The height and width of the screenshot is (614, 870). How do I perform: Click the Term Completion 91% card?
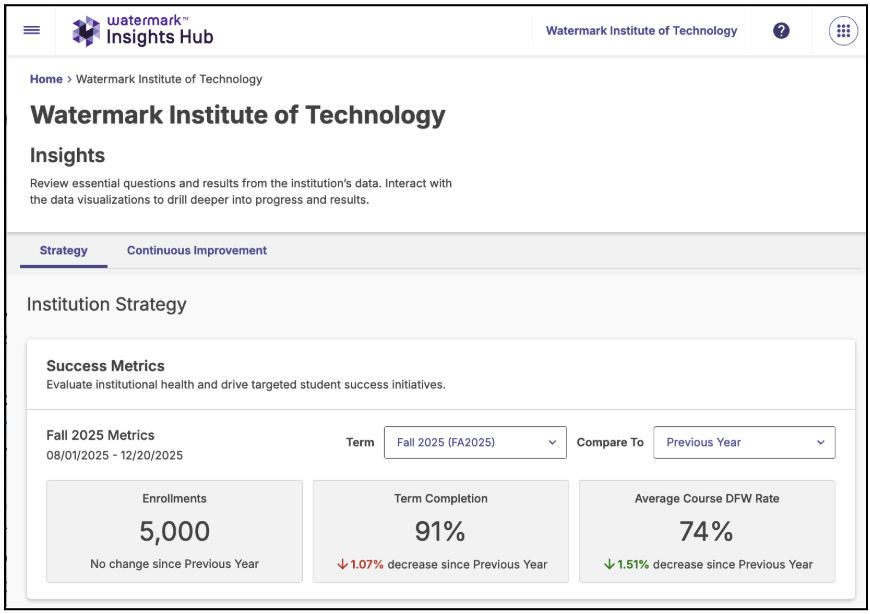pyautogui.click(x=441, y=531)
